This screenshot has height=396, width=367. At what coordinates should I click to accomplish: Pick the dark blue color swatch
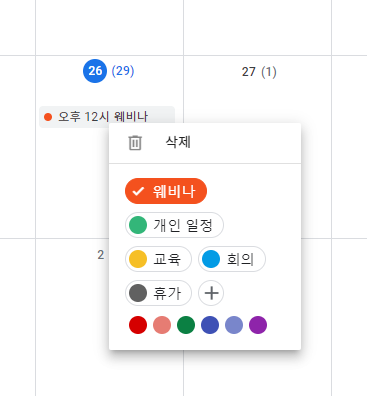(210, 325)
